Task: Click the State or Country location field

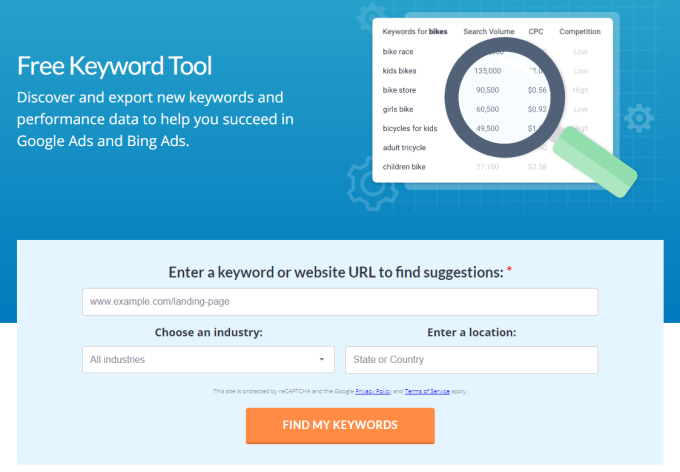Action: click(471, 360)
